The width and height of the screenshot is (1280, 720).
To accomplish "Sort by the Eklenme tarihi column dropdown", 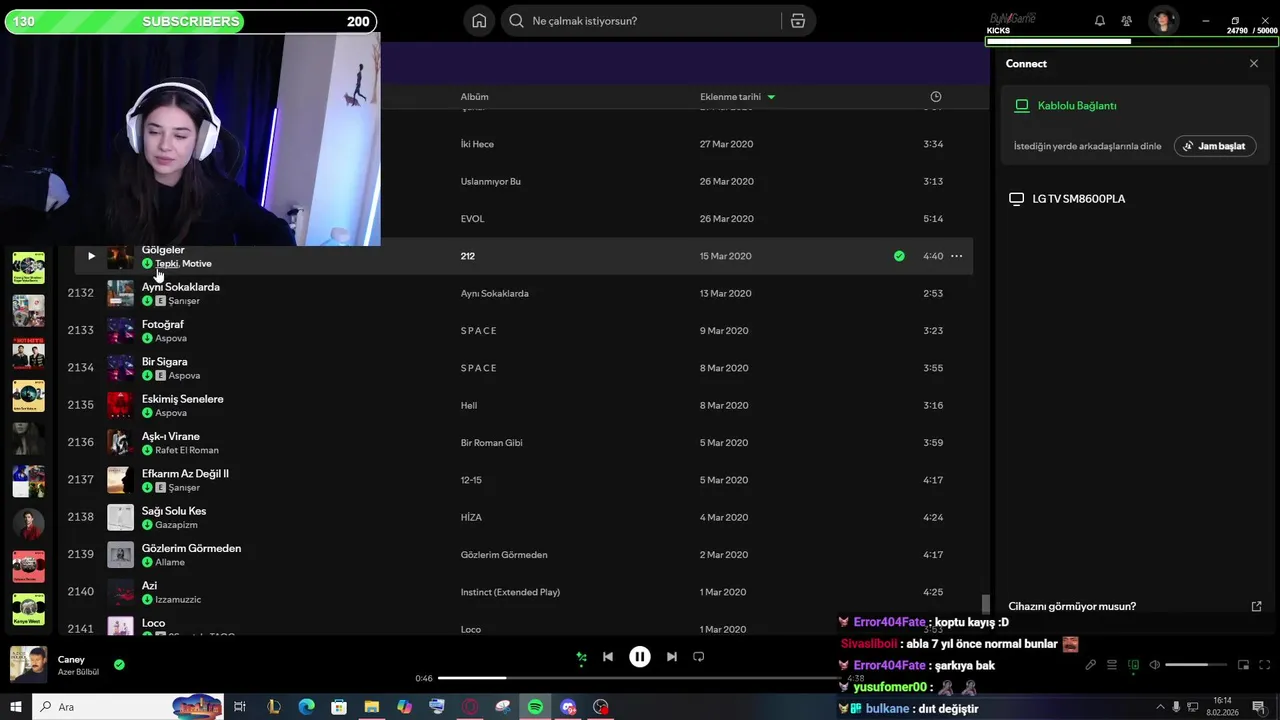I will (738, 97).
